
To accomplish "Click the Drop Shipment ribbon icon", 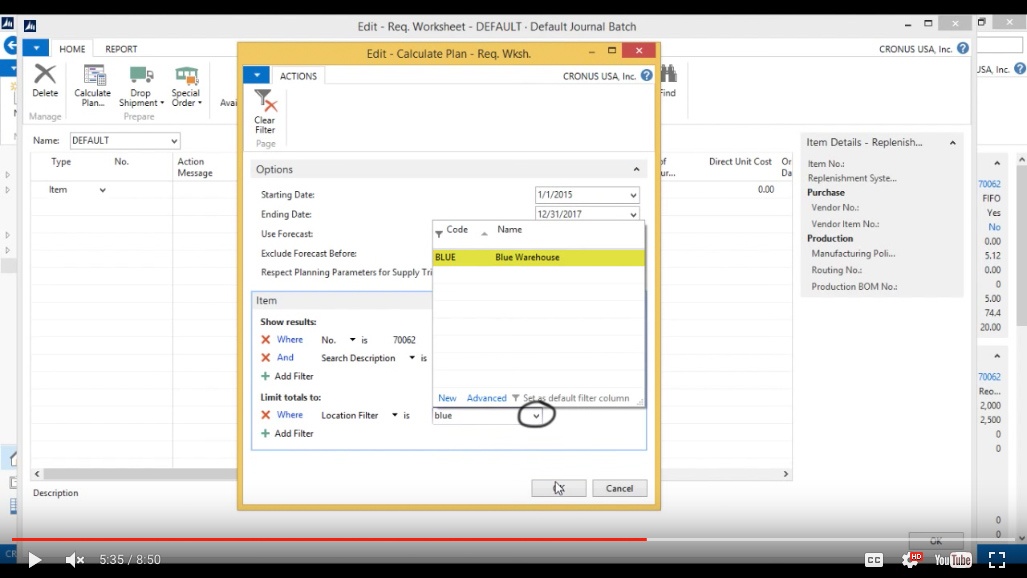I will click(141, 75).
